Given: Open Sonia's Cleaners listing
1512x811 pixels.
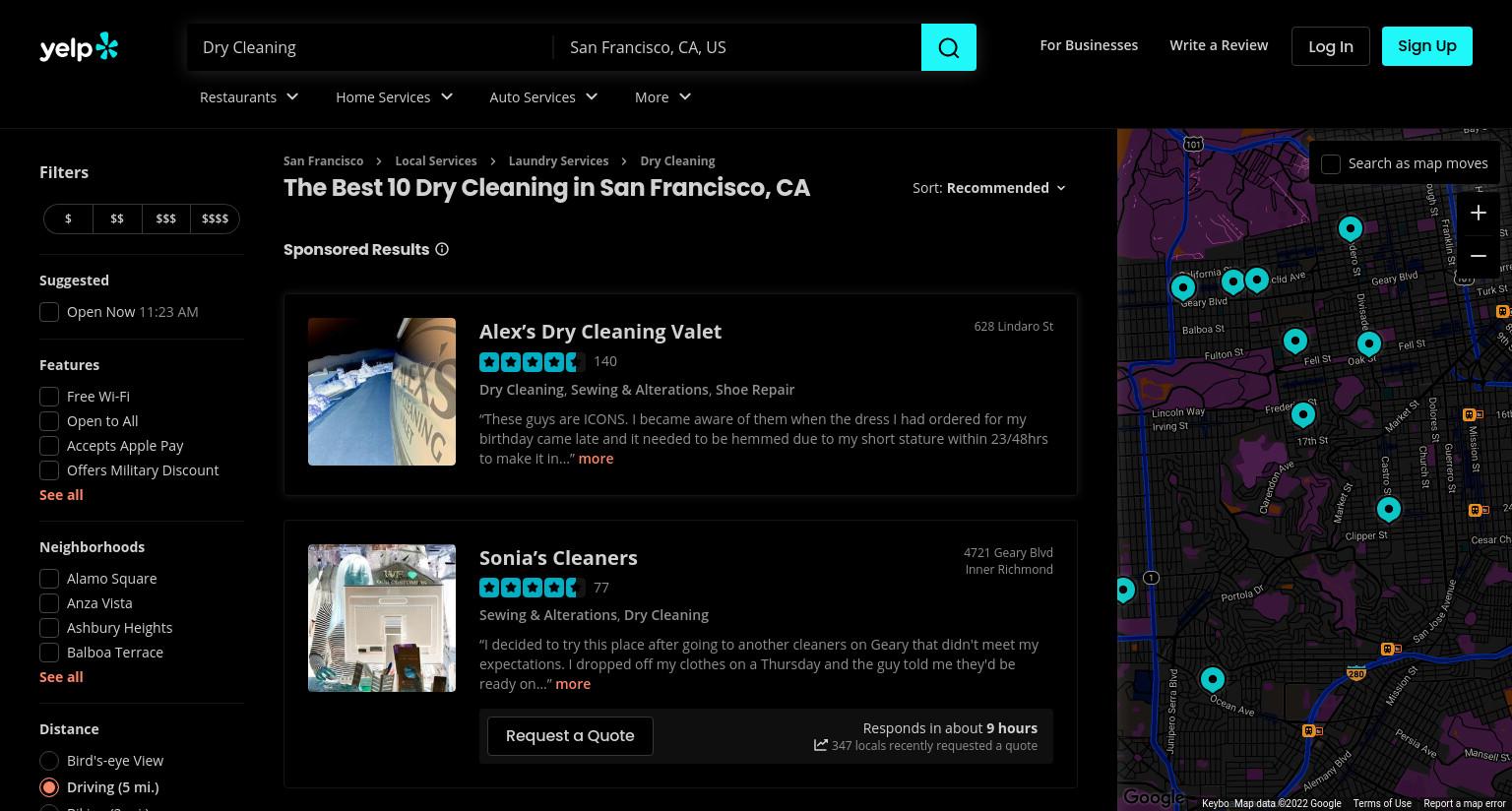Looking at the screenshot, I should point(558,558).
